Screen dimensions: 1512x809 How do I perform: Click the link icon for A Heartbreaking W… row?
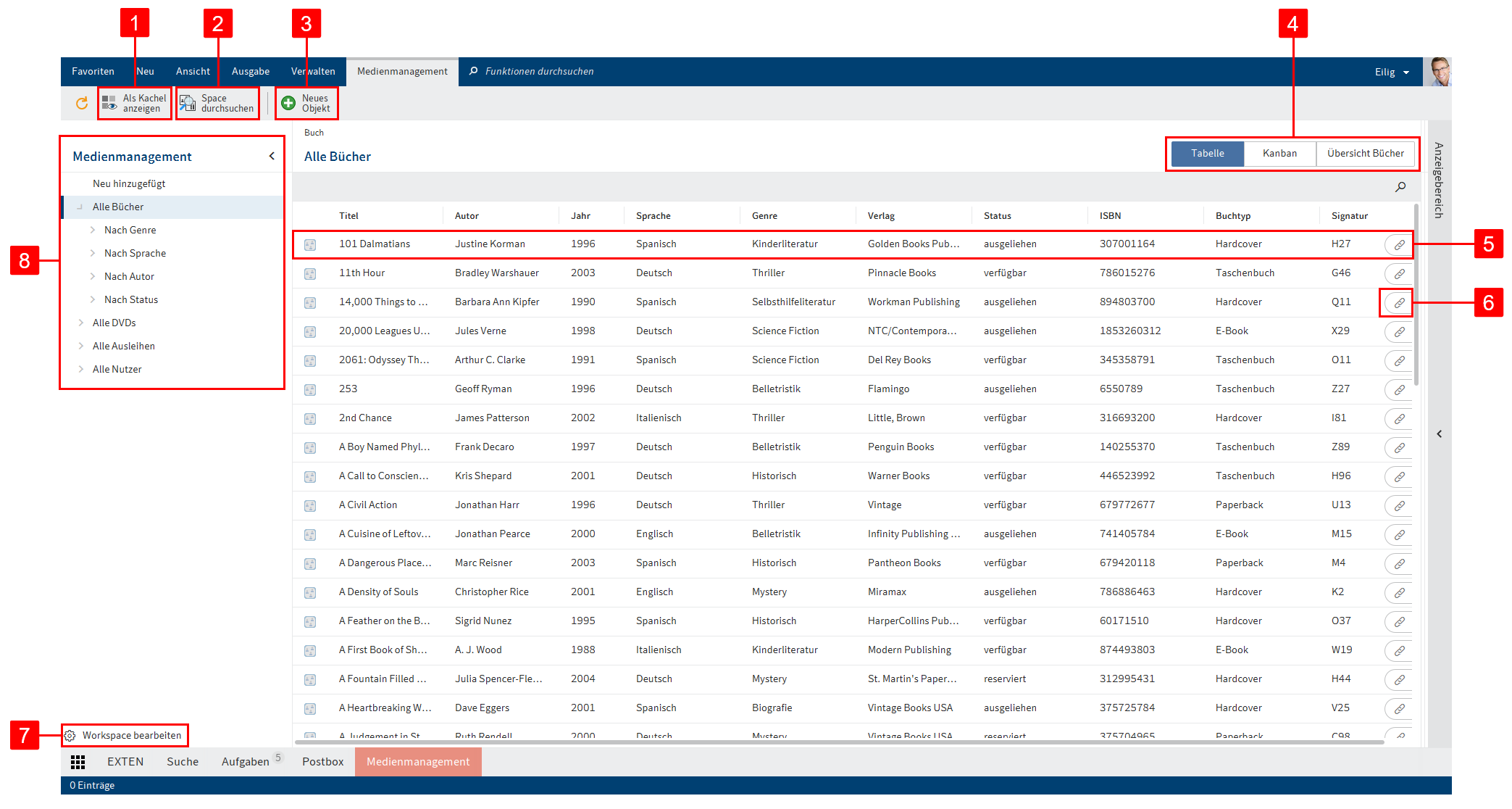(x=1399, y=709)
